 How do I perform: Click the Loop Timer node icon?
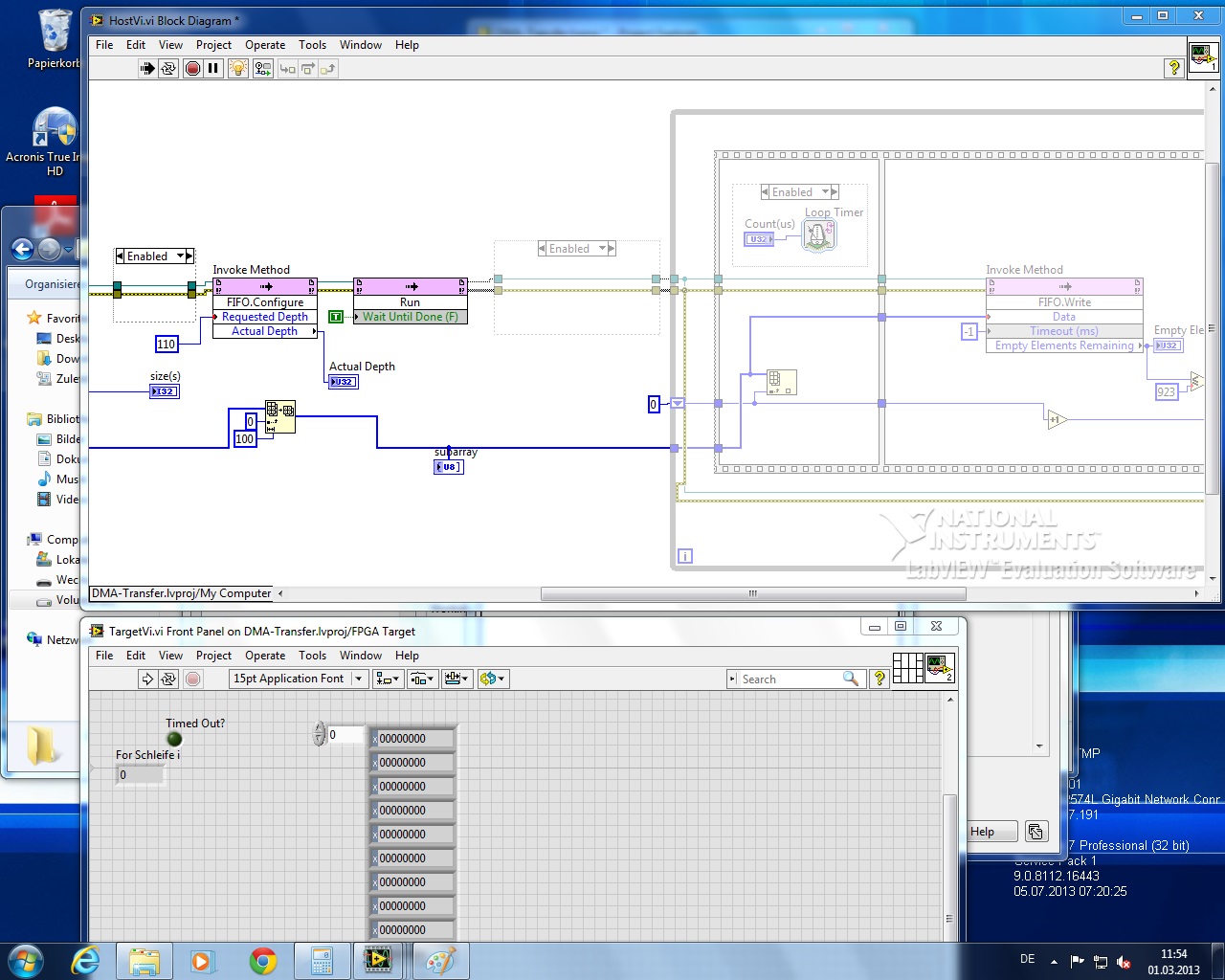tap(818, 235)
